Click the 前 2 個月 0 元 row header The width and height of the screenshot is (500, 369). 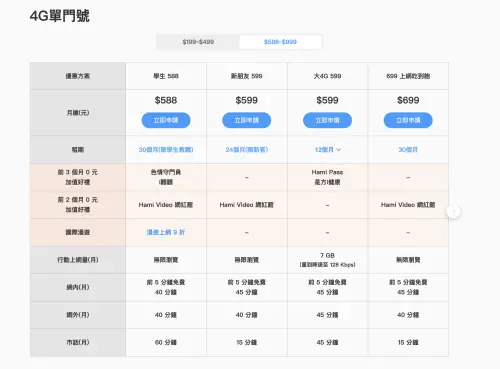point(78,205)
